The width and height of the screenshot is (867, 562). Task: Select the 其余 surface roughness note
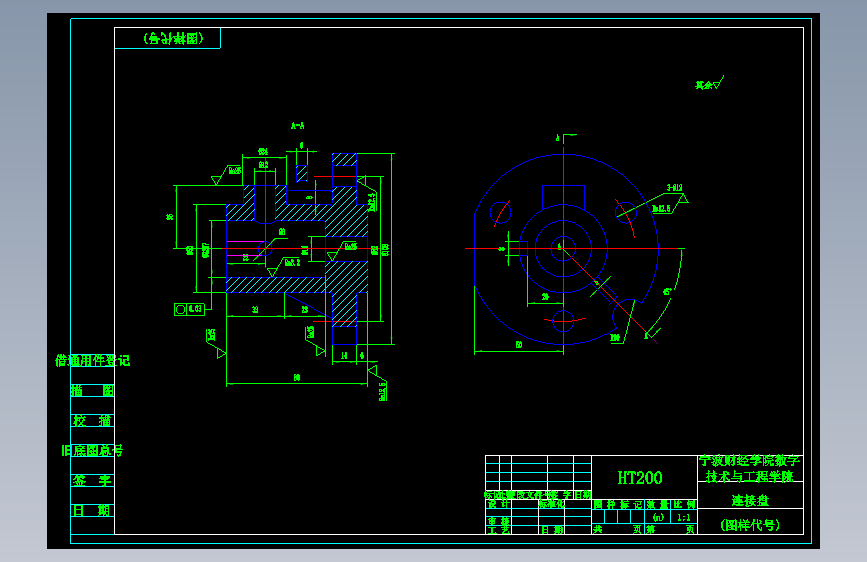(709, 84)
